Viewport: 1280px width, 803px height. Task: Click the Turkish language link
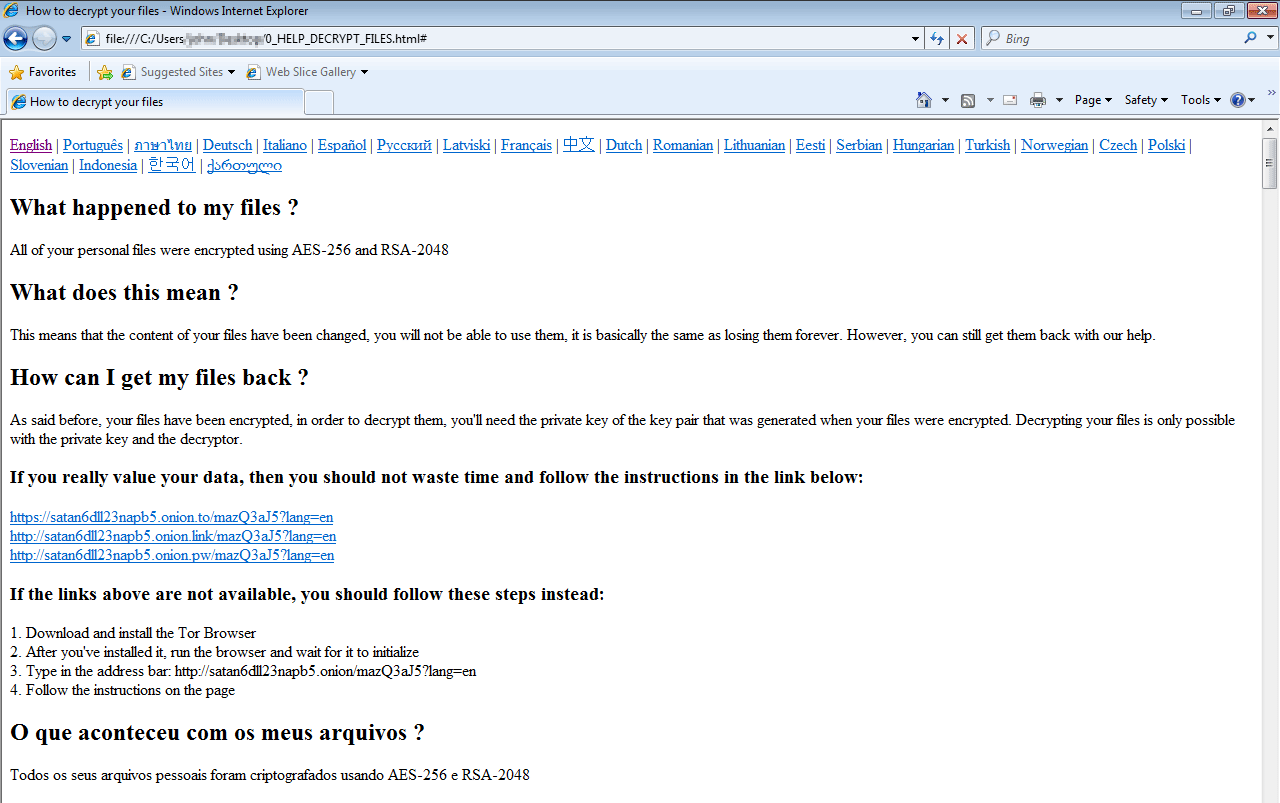988,145
